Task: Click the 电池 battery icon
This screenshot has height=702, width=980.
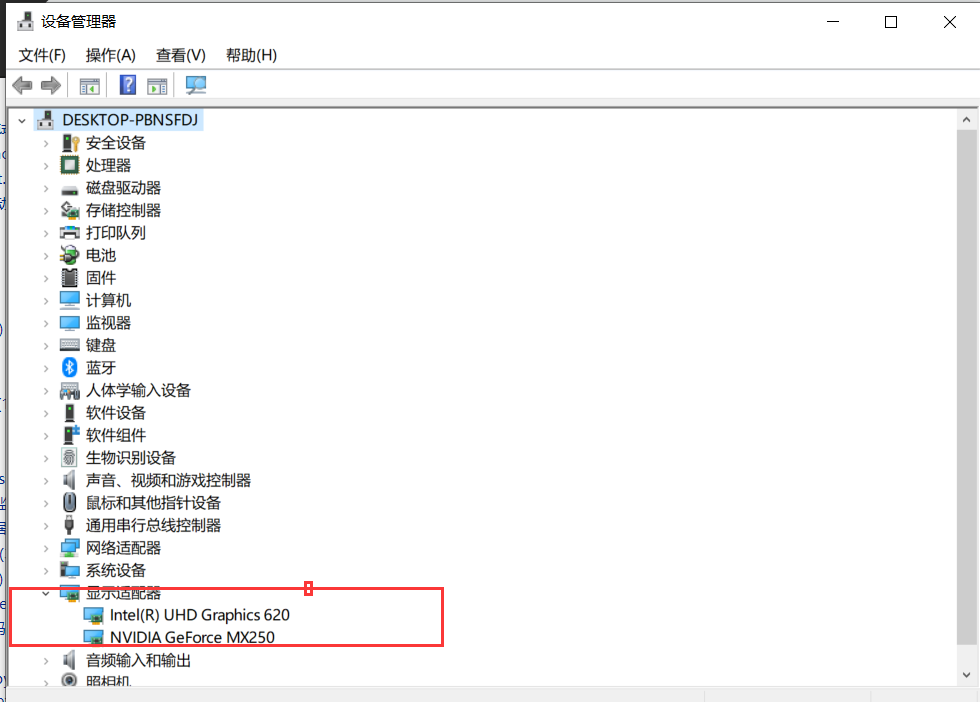Action: [69, 255]
